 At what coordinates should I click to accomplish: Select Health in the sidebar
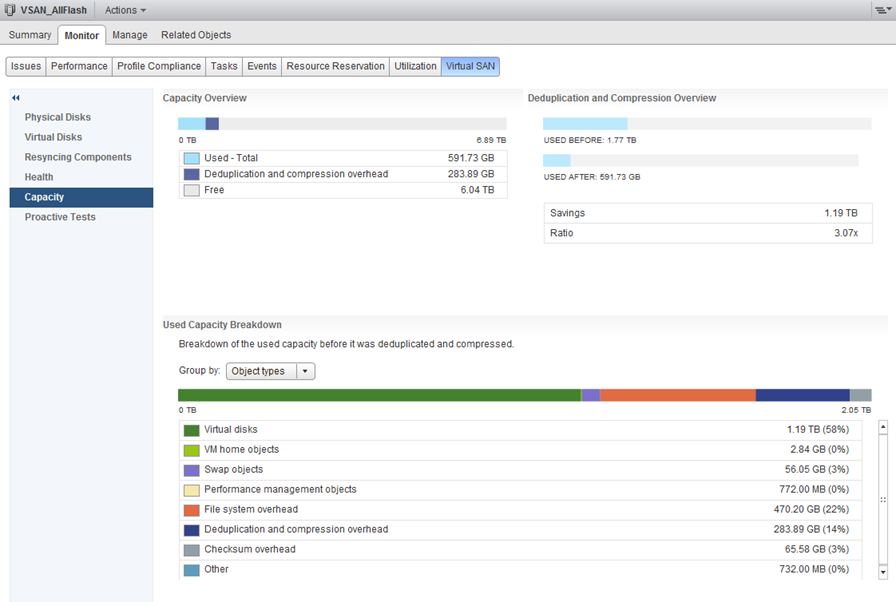point(39,177)
